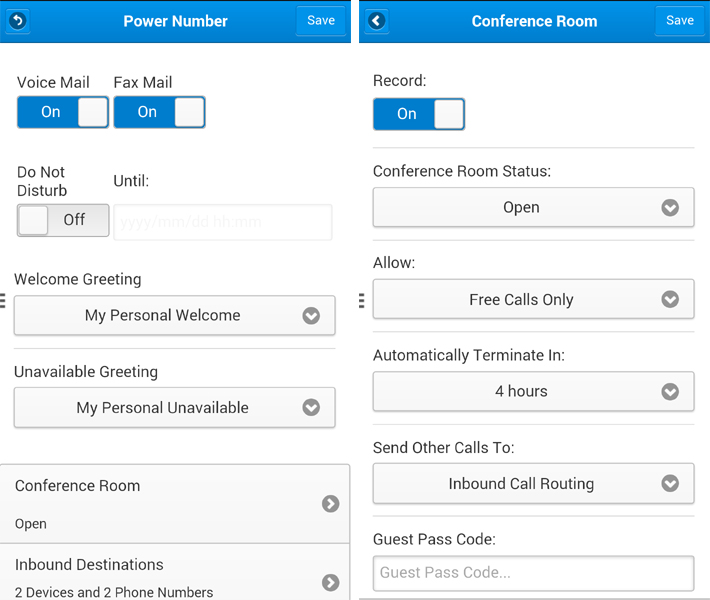Tap the back arrow on Power Number screen
710x600 pixels.
click(18, 21)
